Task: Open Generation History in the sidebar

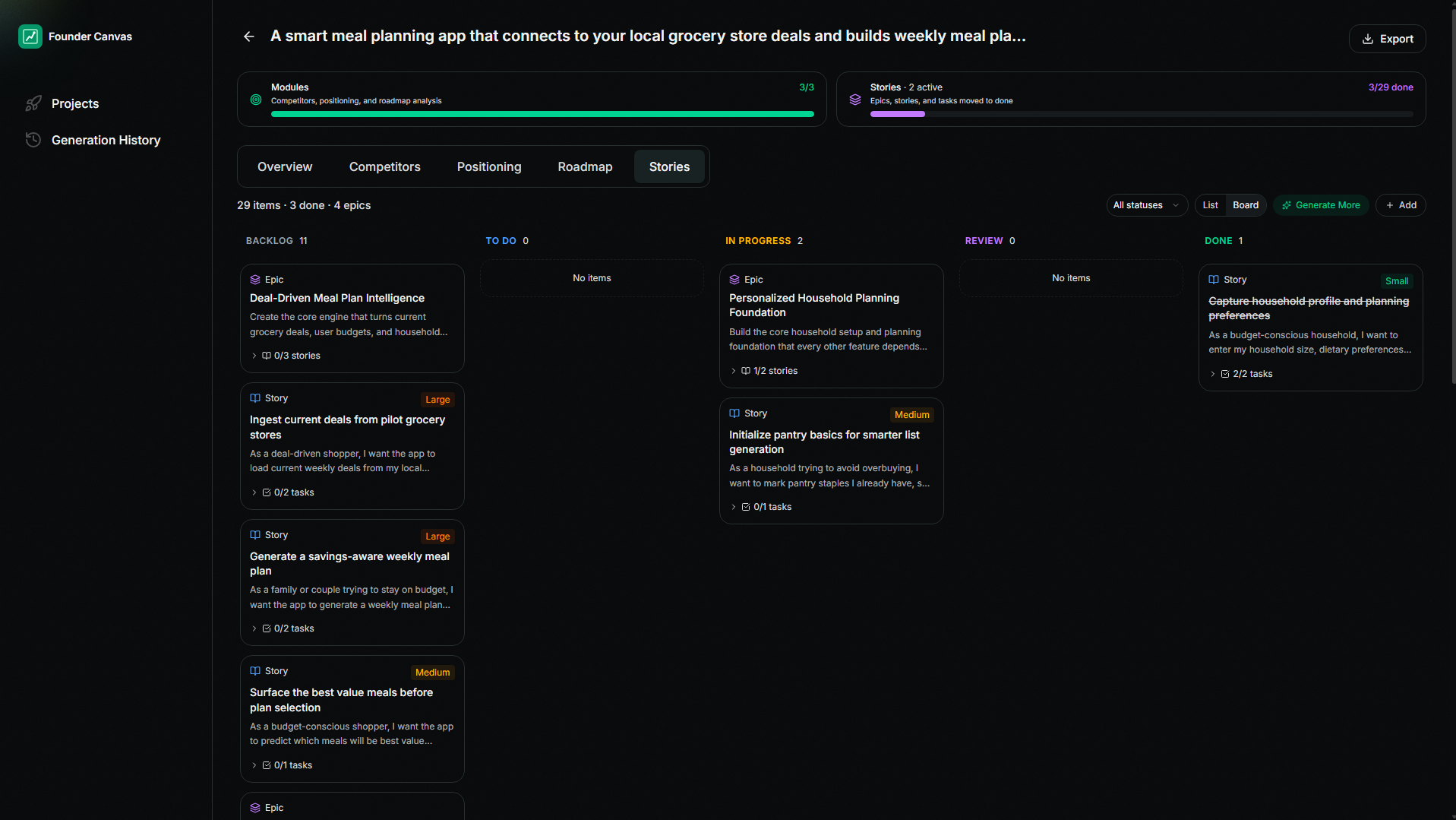Action: tap(106, 140)
